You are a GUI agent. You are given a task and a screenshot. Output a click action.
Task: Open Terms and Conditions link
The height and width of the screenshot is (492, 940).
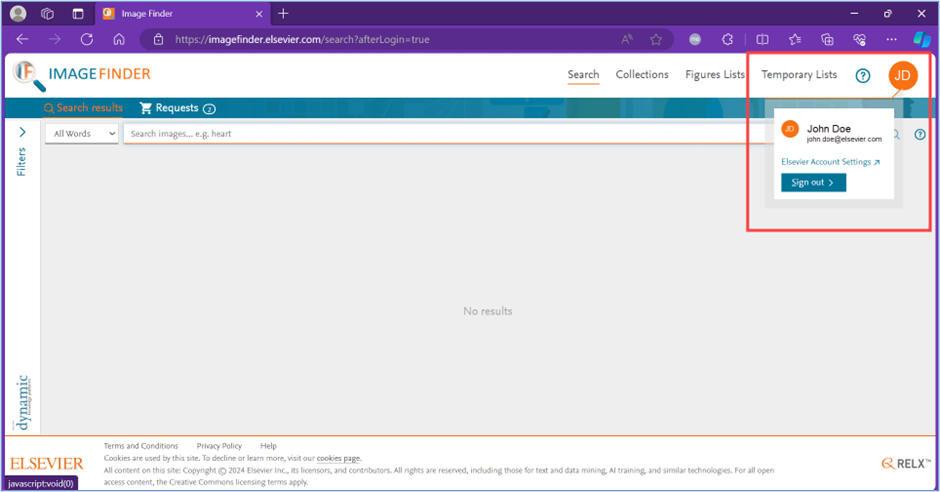point(141,446)
